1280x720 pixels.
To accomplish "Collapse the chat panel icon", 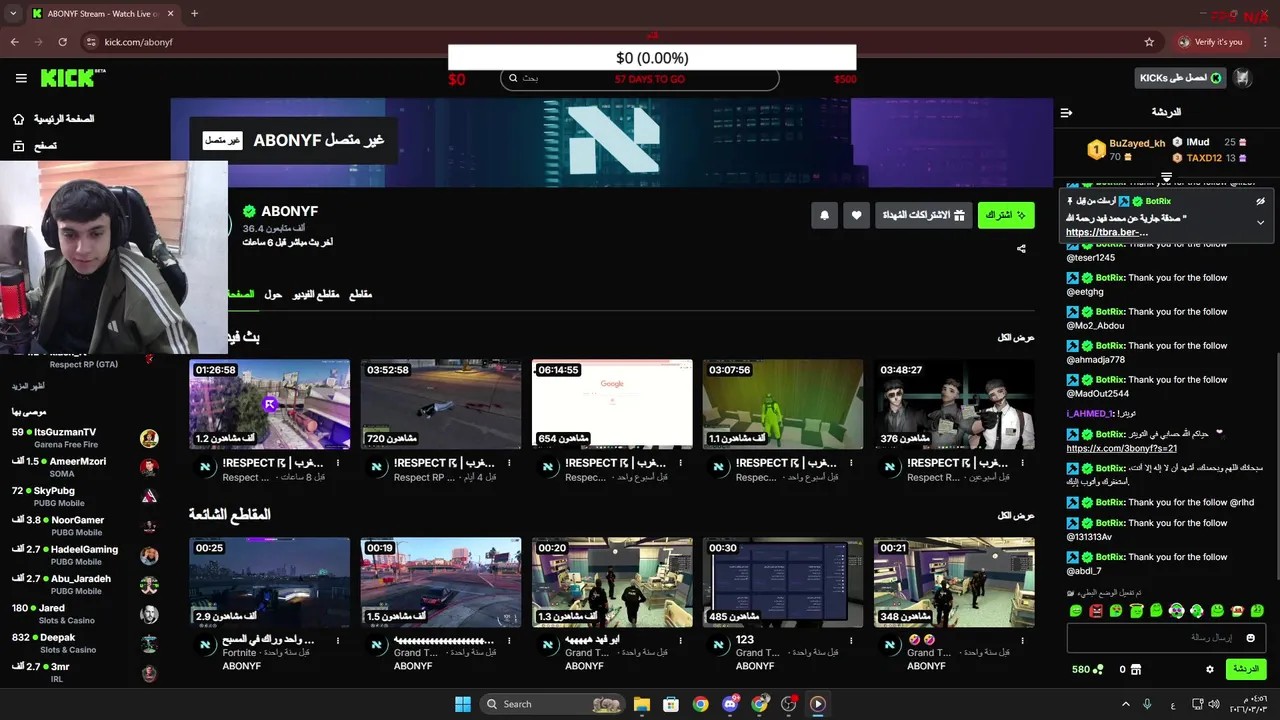I will 1066,112.
